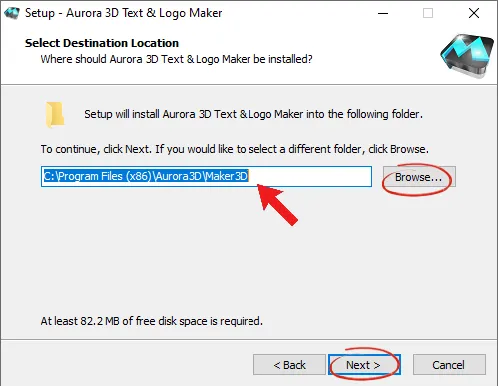Click the free disk space requirement text

pyautogui.click(x=152, y=321)
